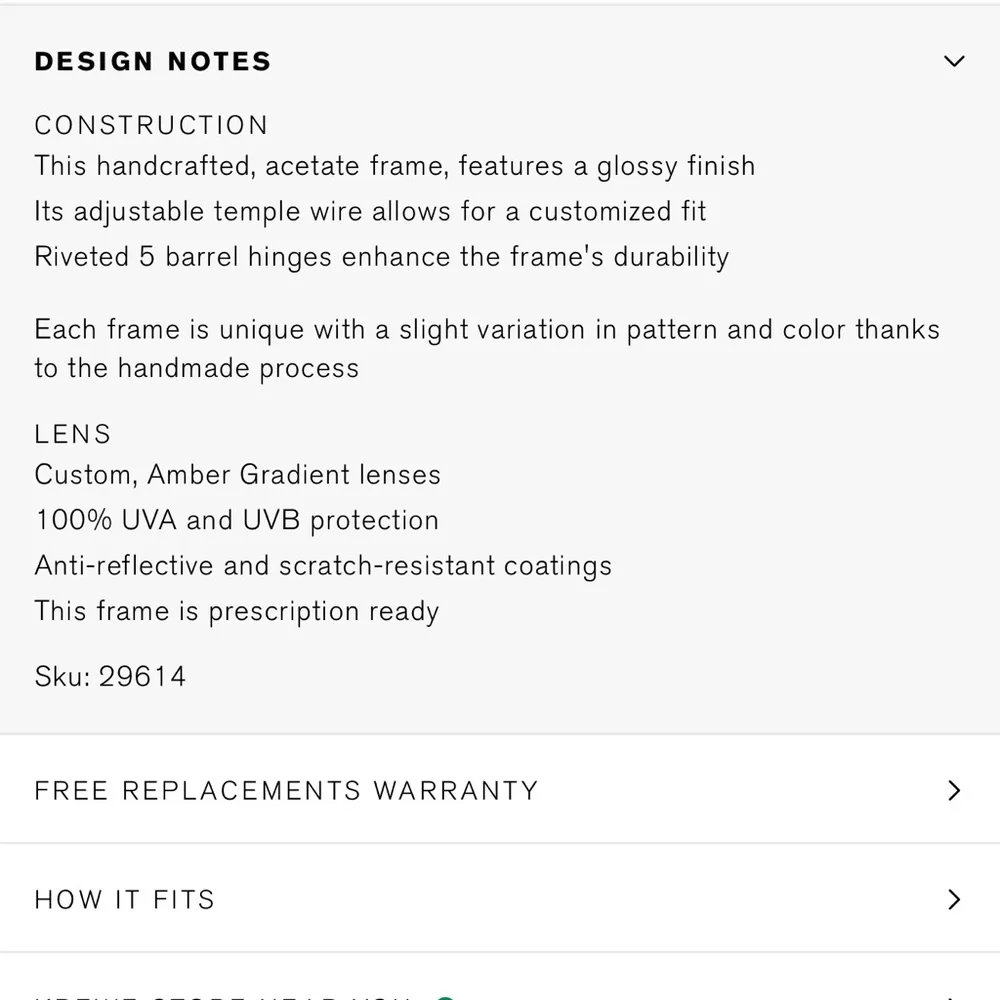The height and width of the screenshot is (1000, 1000).
Task: Click the Custom, Amber Gradient lenses line
Action: point(238,475)
